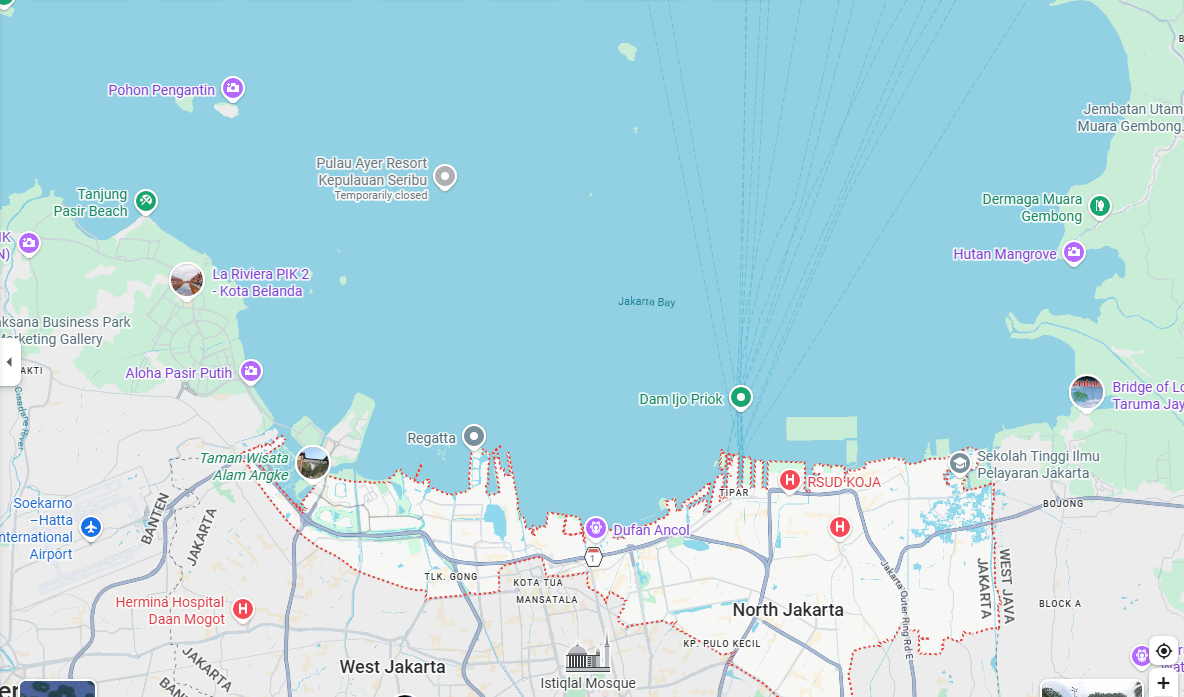The height and width of the screenshot is (697, 1184).
Task: Open the Aloha Pasir Putih camera pin
Action: 251,371
